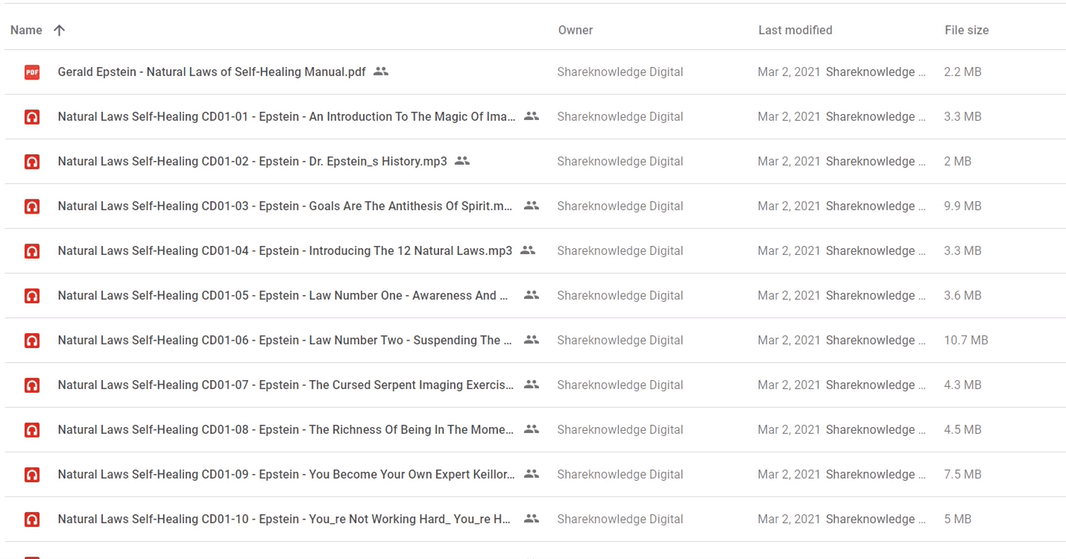
Task: Click audio icon for Cursed Serpent Imaging file
Action: pyautogui.click(x=32, y=385)
